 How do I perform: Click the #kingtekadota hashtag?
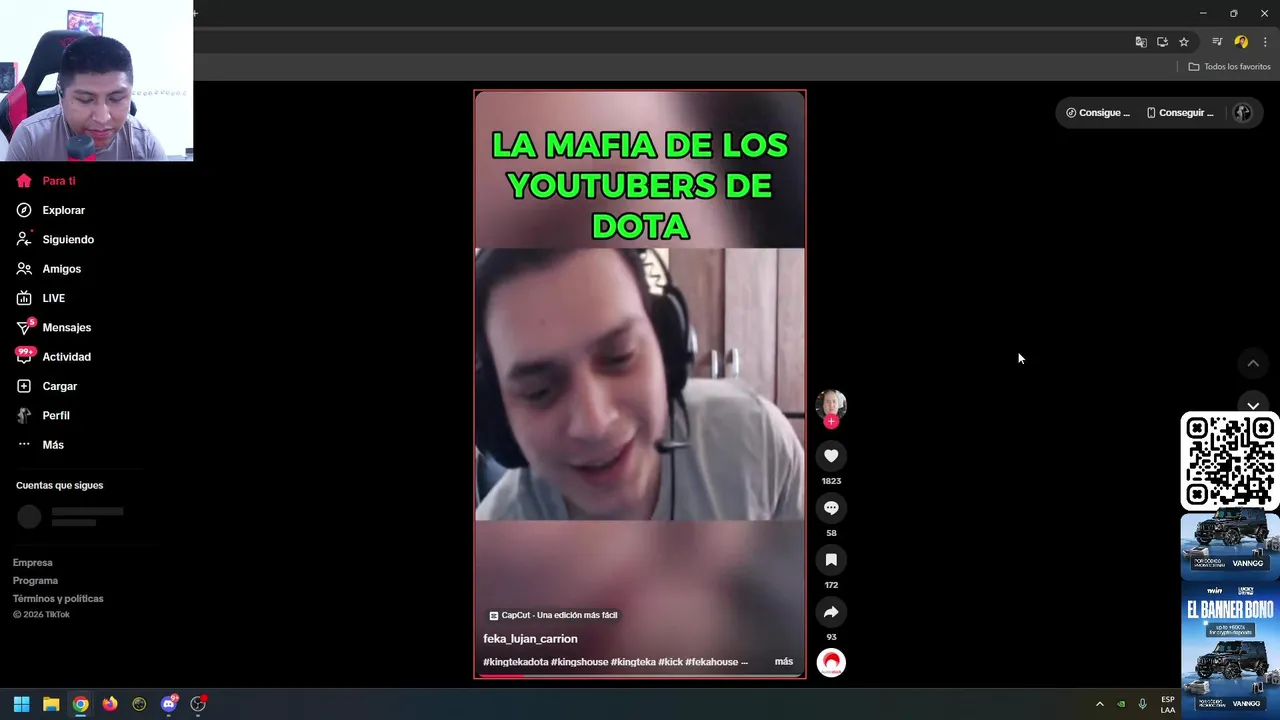[515, 662]
